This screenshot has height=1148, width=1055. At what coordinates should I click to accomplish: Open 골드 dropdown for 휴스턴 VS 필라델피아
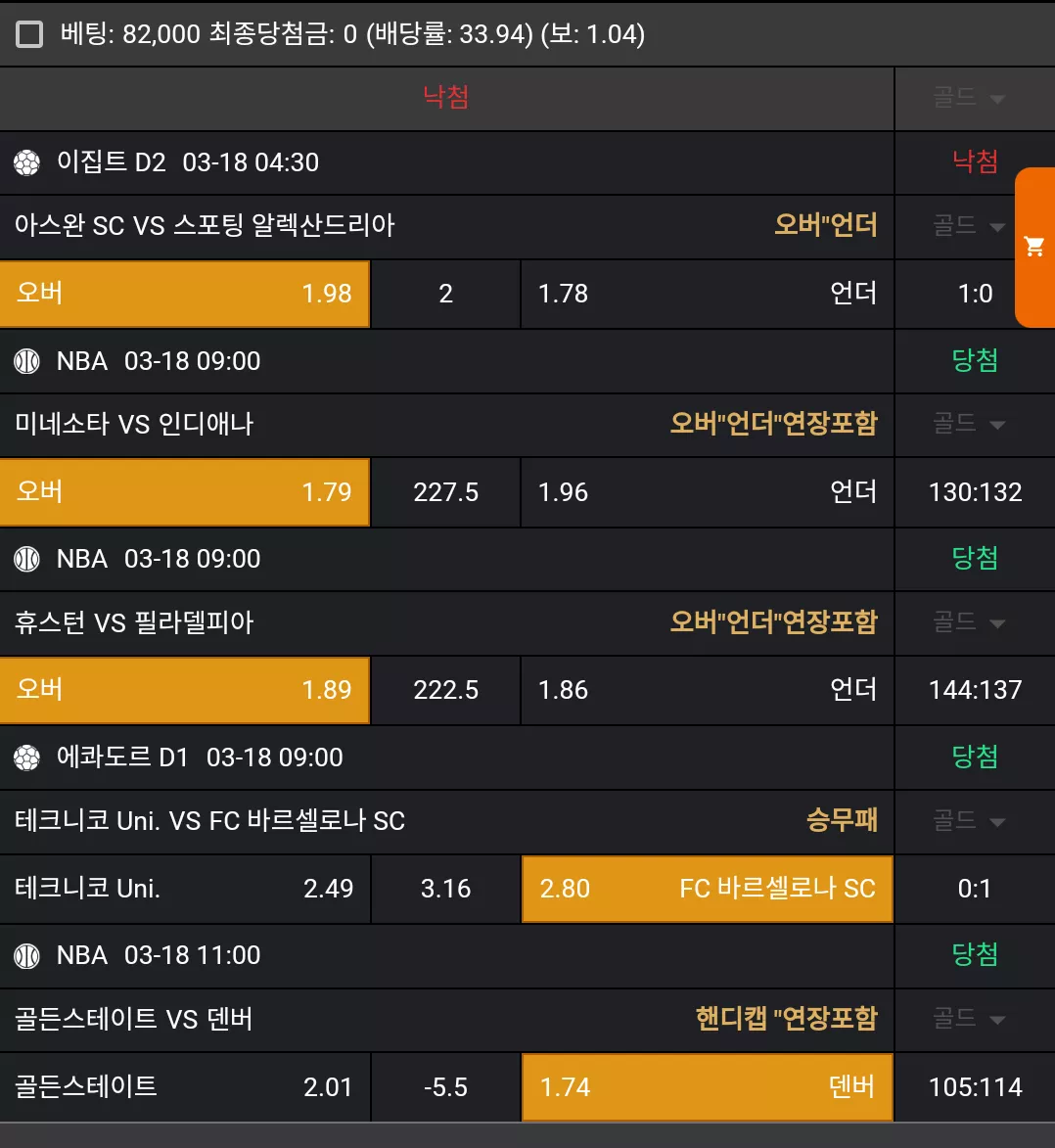pos(968,623)
